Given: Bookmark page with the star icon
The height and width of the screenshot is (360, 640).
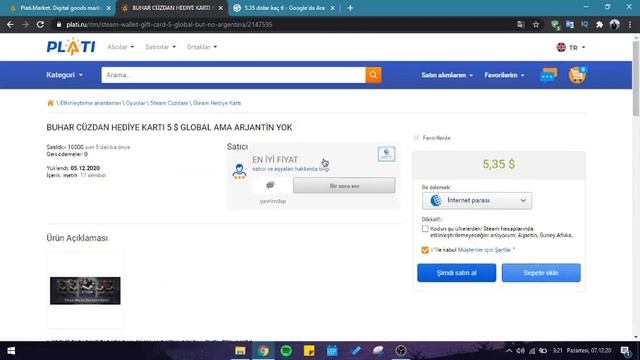Looking at the screenshot, I should click(x=536, y=25).
